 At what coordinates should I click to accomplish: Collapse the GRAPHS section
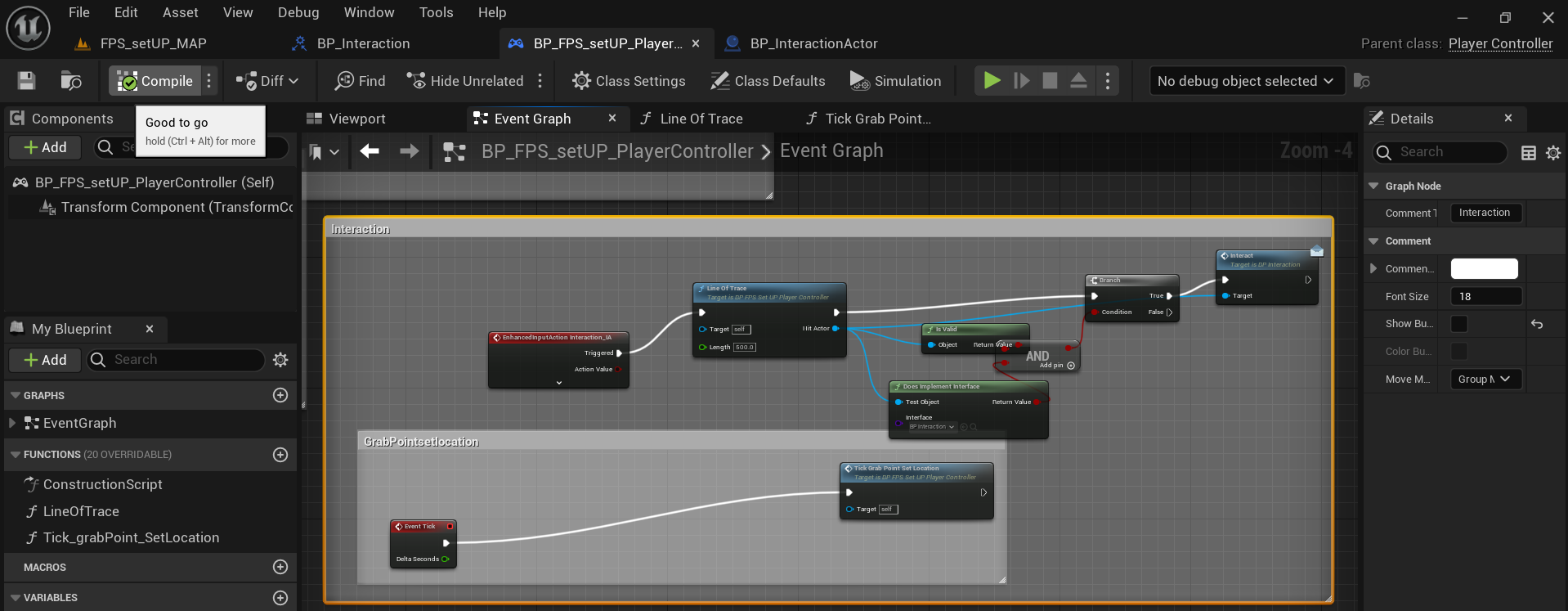tap(16, 395)
